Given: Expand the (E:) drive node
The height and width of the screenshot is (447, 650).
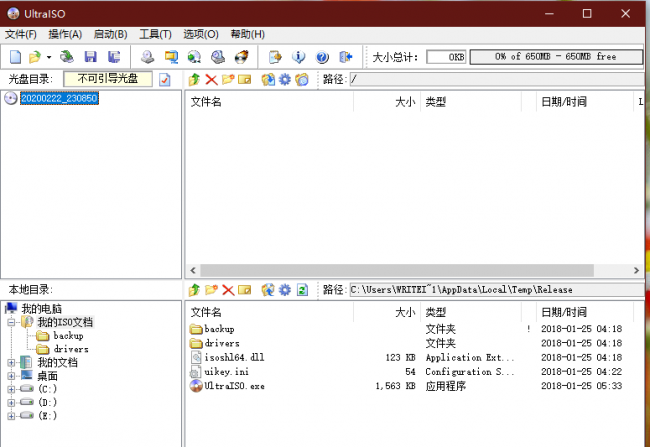Looking at the screenshot, I should click(11, 416).
